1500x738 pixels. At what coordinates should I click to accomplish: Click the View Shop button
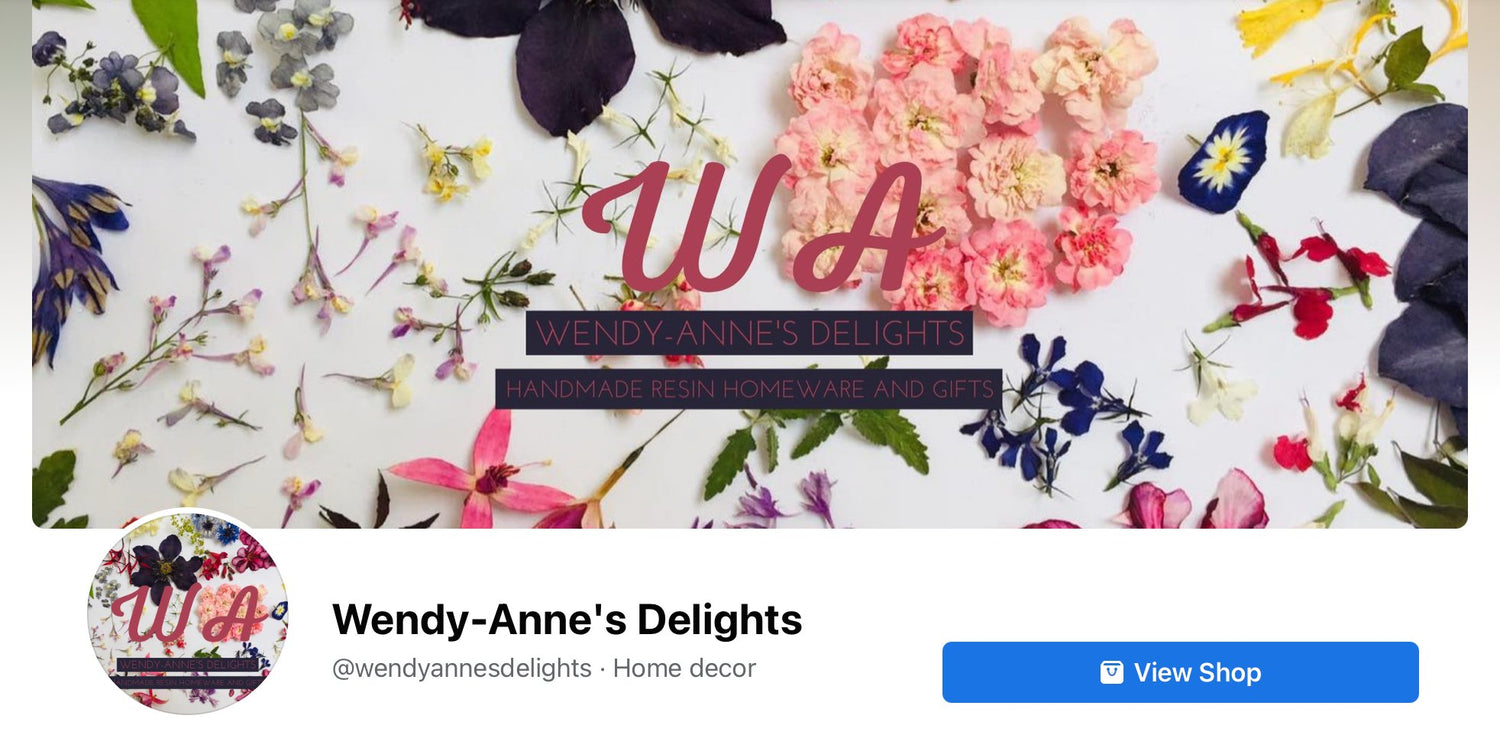1180,672
